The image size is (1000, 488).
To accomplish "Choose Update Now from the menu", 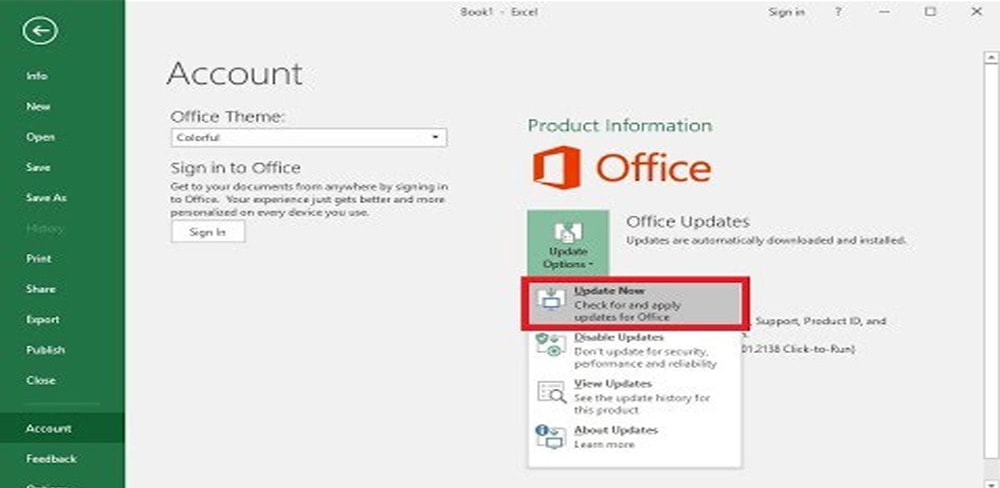I will coord(635,304).
